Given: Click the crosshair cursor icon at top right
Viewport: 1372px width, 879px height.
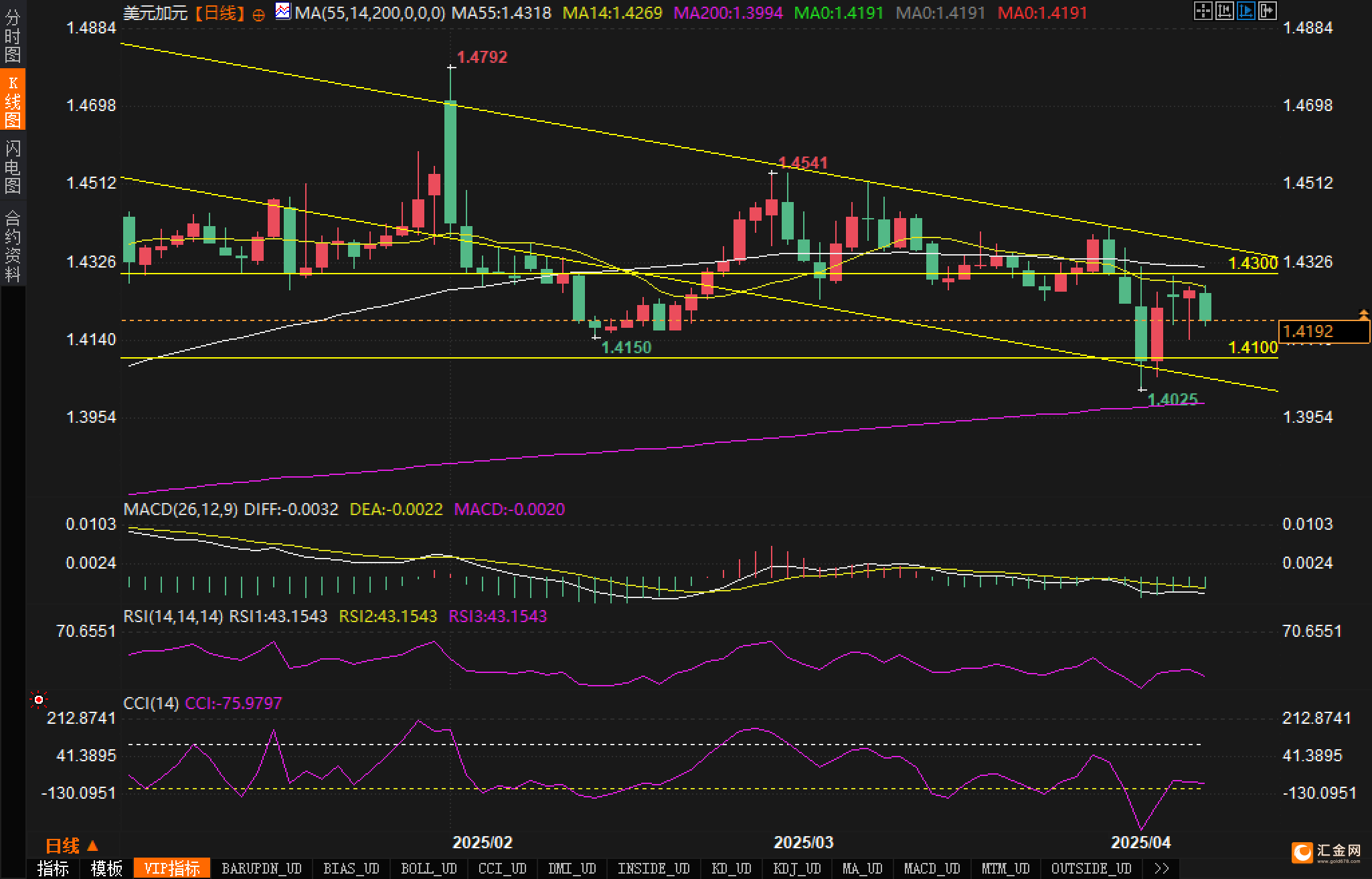Looking at the screenshot, I should pos(1203,11).
